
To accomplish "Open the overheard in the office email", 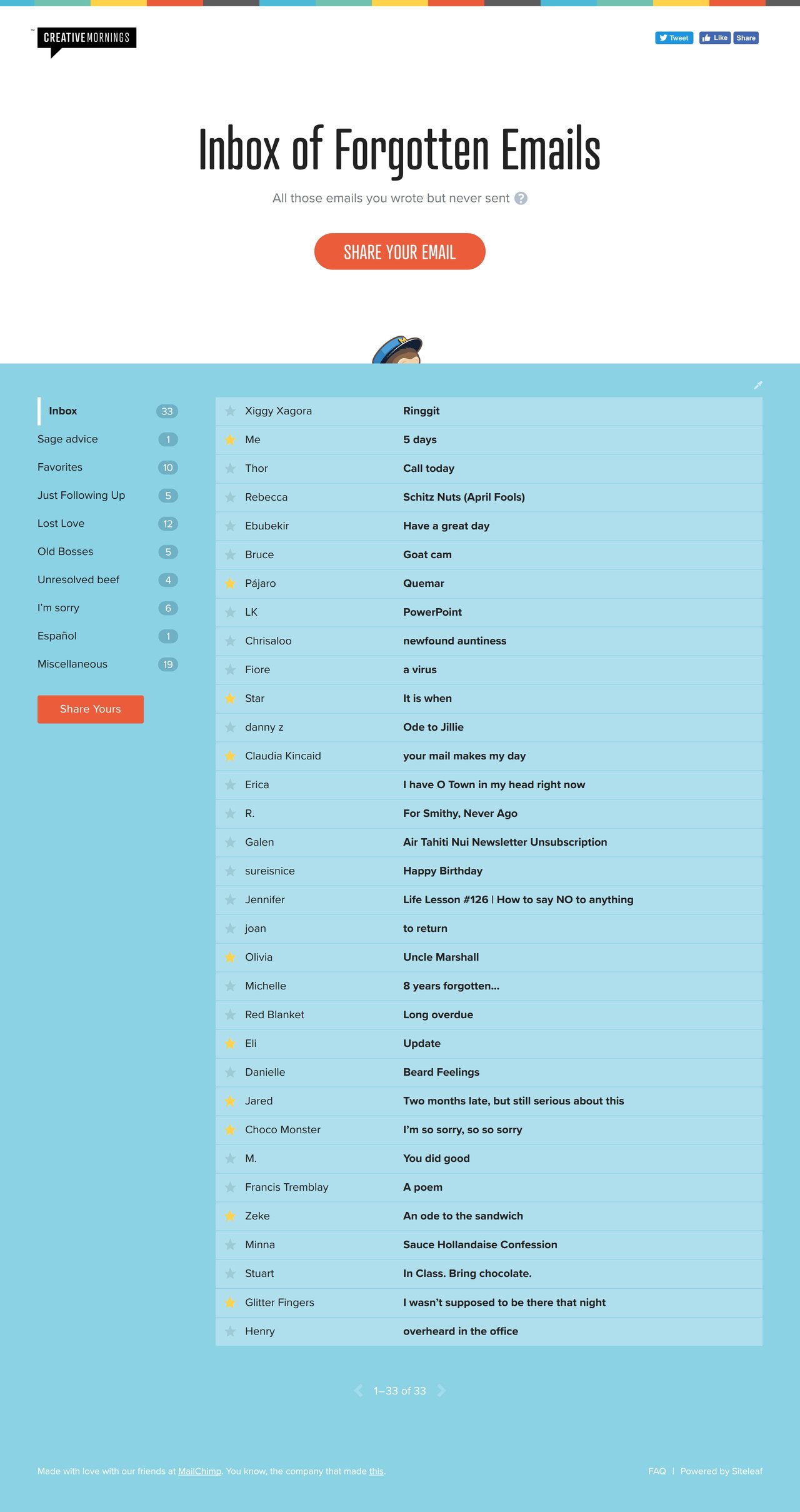I will tap(461, 1331).
